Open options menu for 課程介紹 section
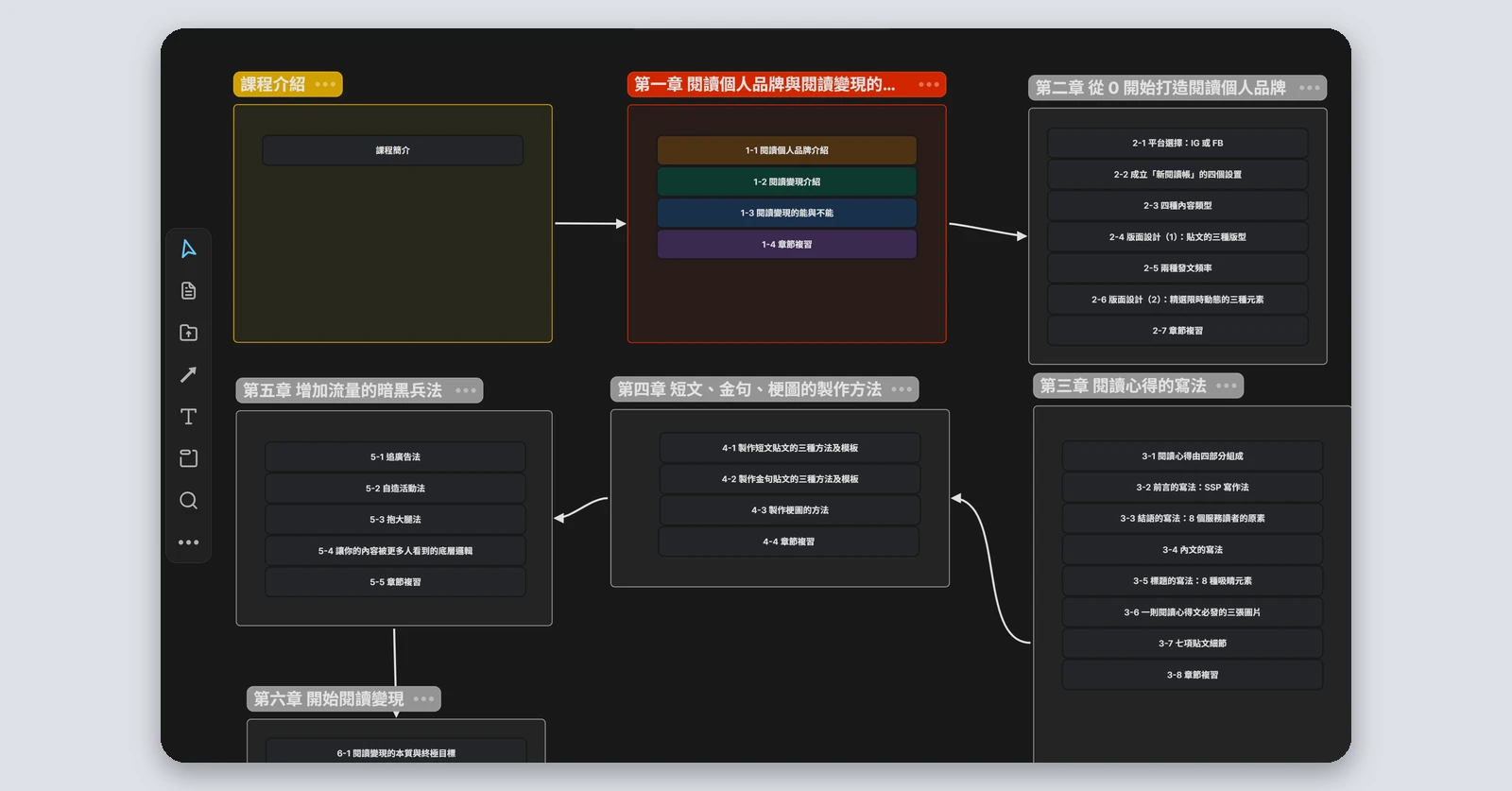 [325, 84]
